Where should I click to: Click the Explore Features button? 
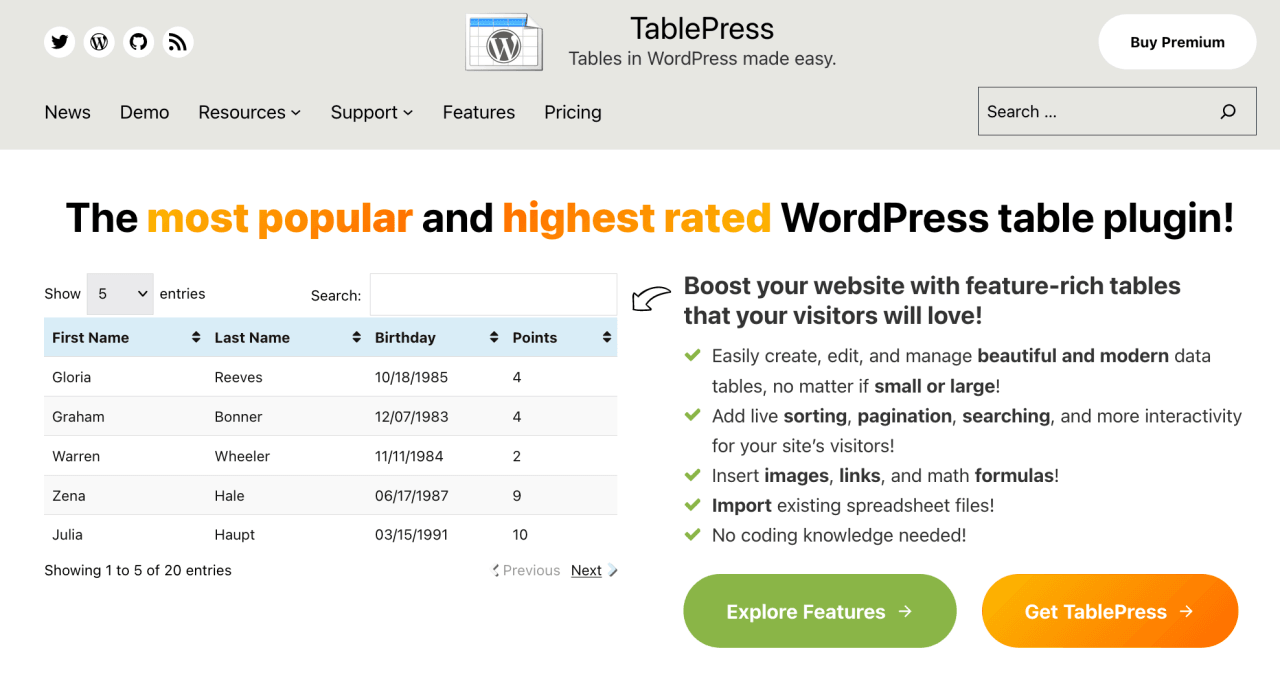(x=819, y=611)
